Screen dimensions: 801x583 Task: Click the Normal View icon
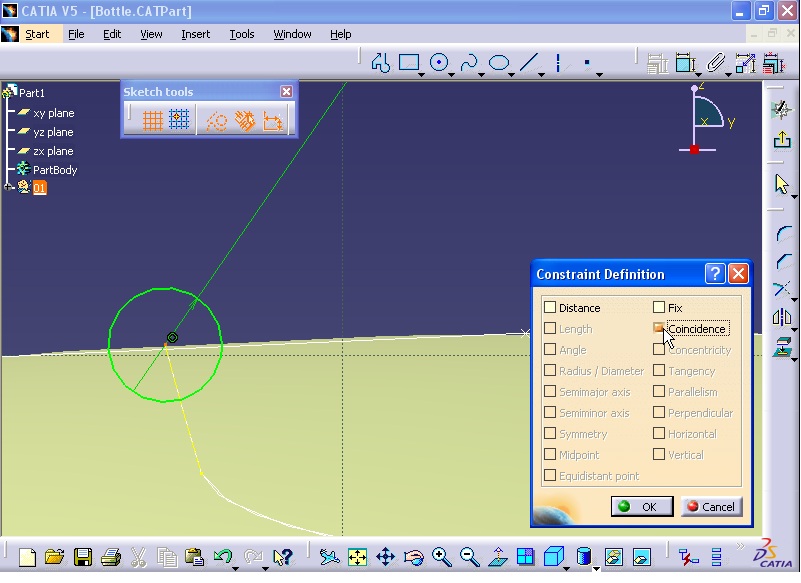point(498,557)
